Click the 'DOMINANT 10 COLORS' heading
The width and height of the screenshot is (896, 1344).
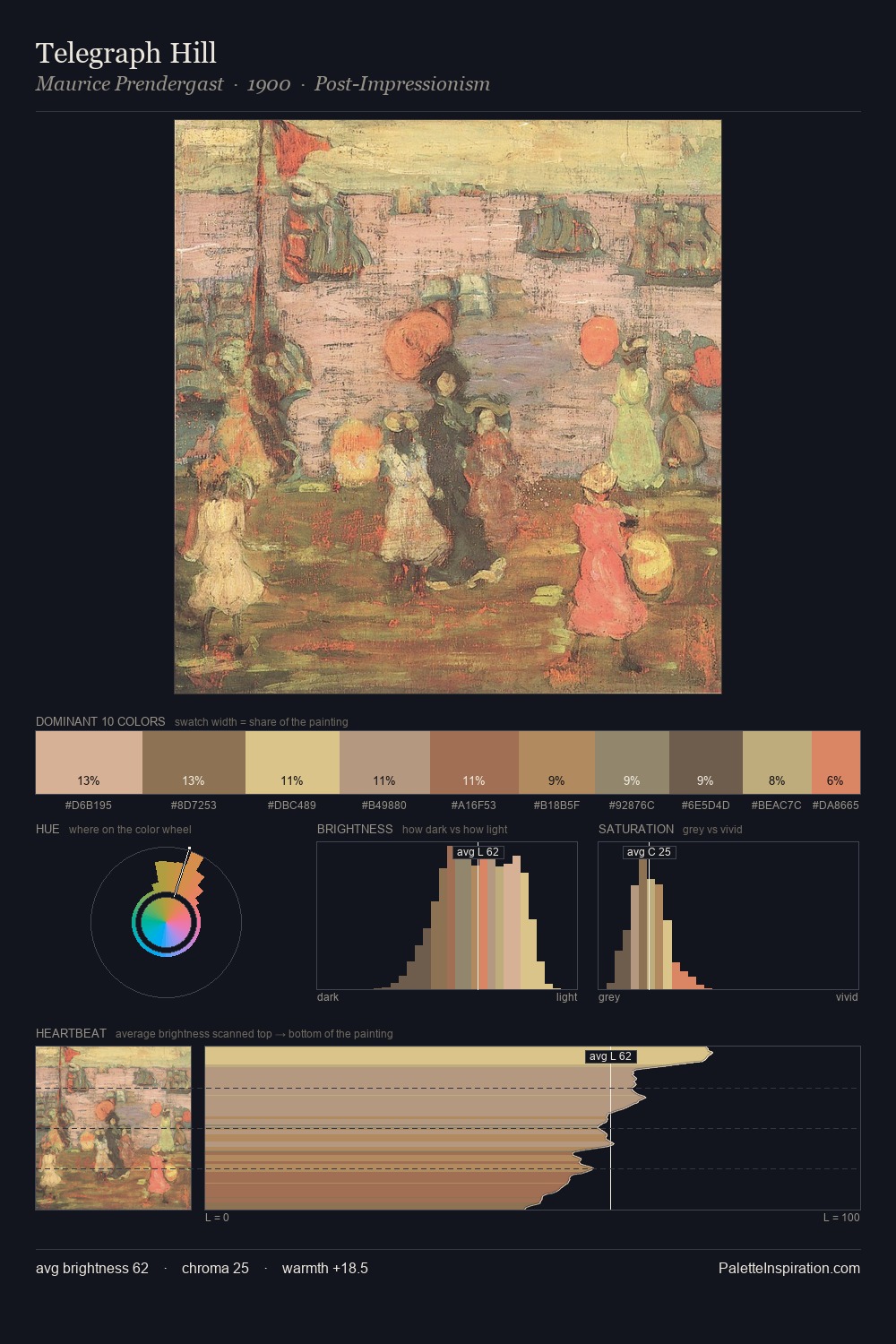click(x=100, y=721)
